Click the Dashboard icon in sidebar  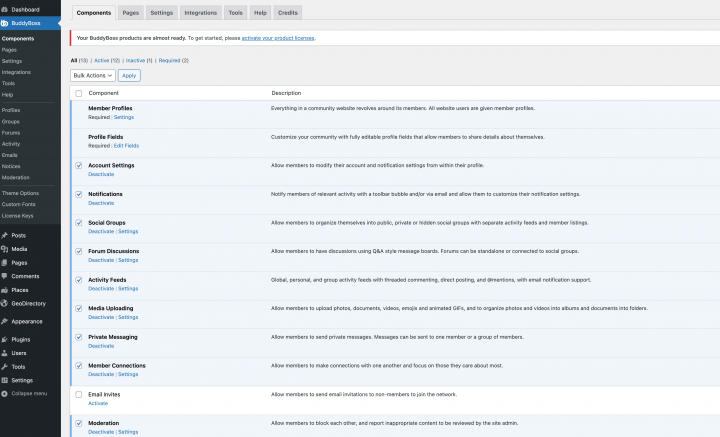pos(5,9)
